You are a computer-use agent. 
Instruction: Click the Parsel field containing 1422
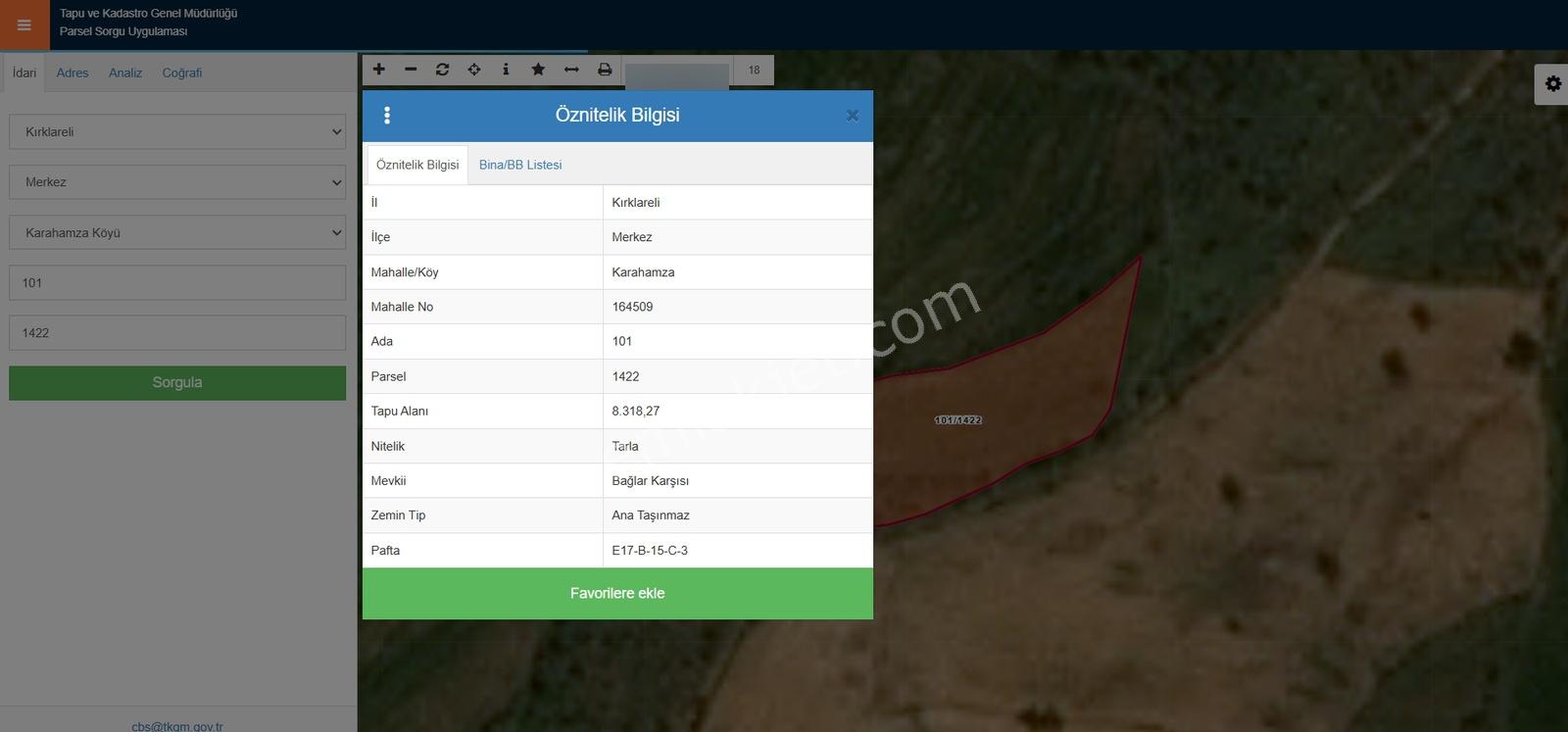coord(177,333)
